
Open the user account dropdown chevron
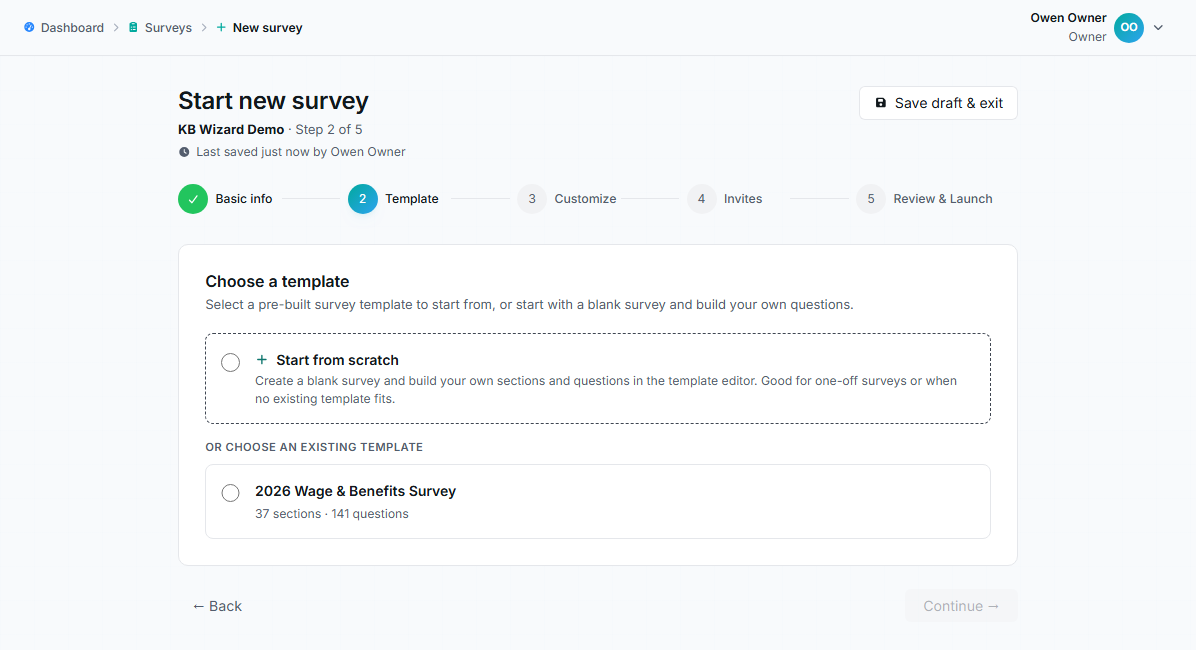pyautogui.click(x=1158, y=27)
